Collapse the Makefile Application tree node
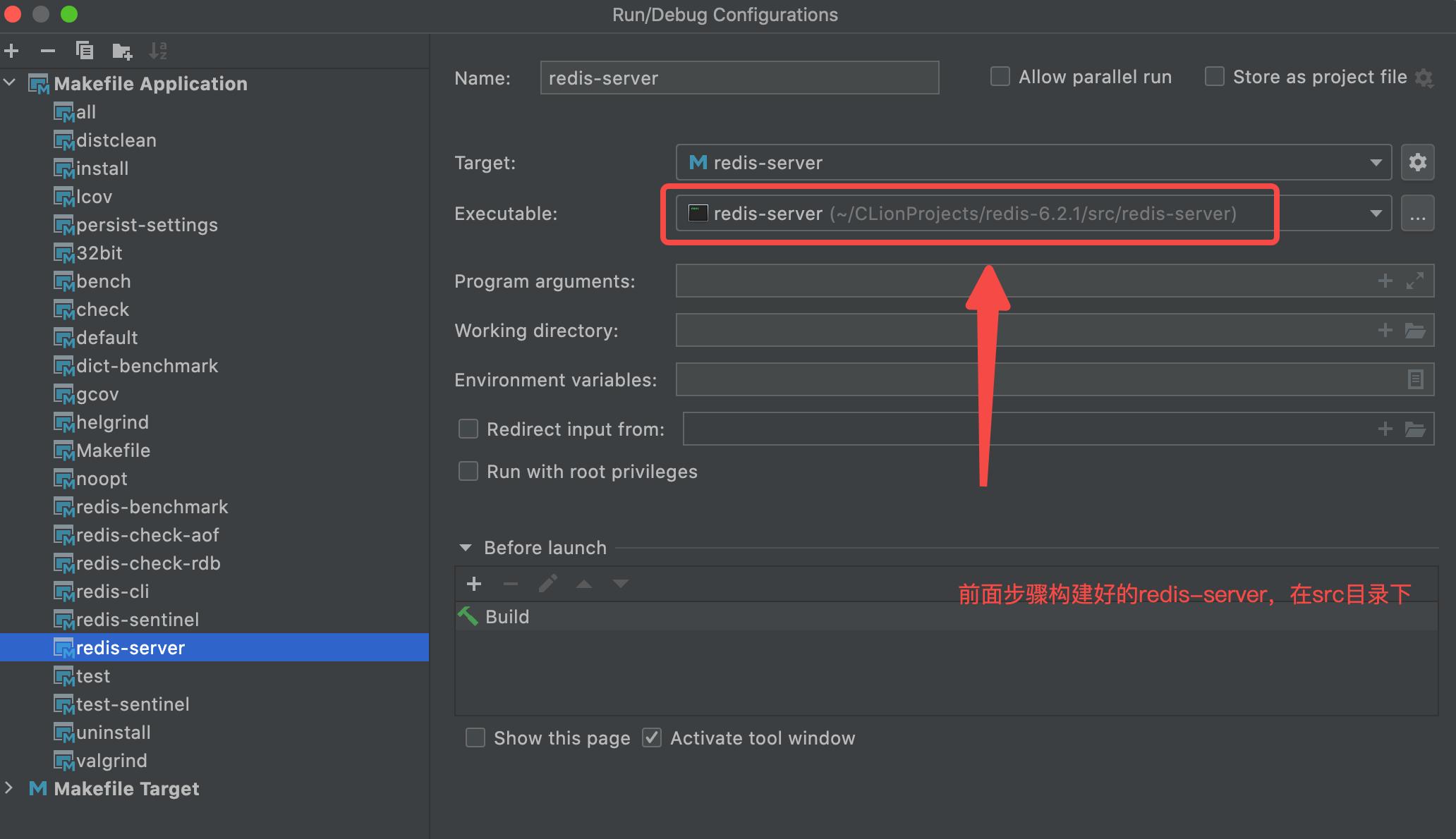 click(x=10, y=83)
